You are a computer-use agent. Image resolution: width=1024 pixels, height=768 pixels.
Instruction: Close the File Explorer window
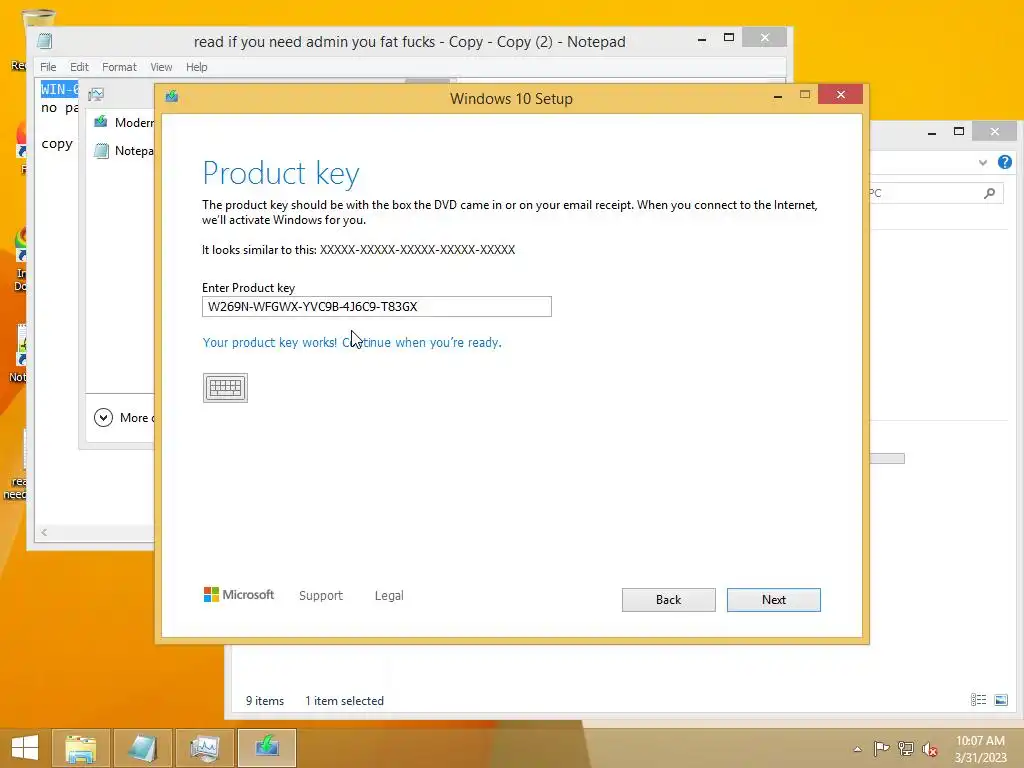(995, 131)
